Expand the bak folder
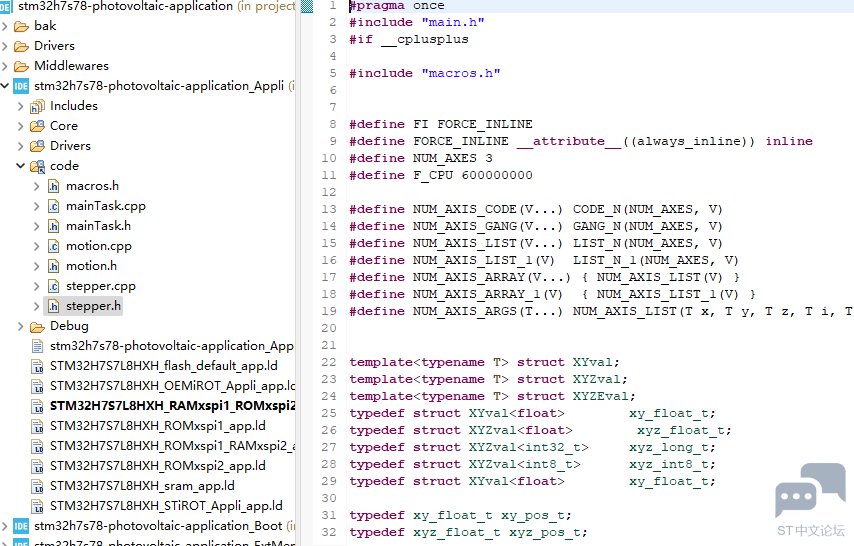The height and width of the screenshot is (546, 854). tap(5, 26)
